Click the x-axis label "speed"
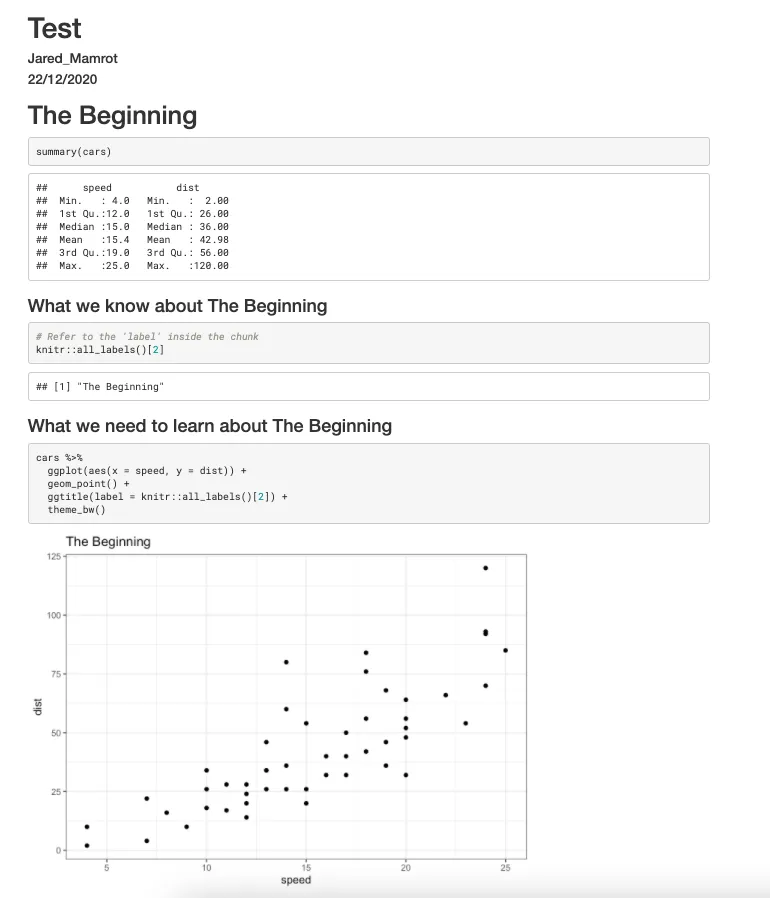This screenshot has width=770, height=898. tap(296, 880)
